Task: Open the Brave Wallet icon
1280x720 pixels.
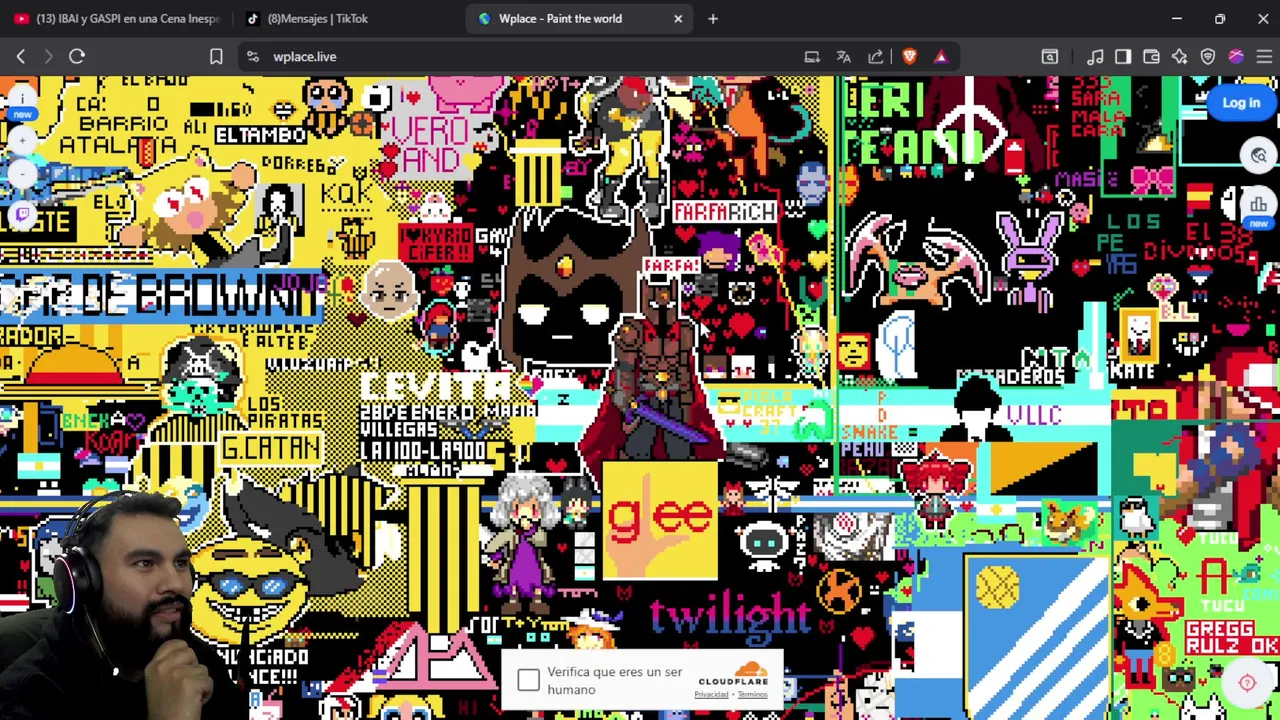Action: tap(1151, 57)
